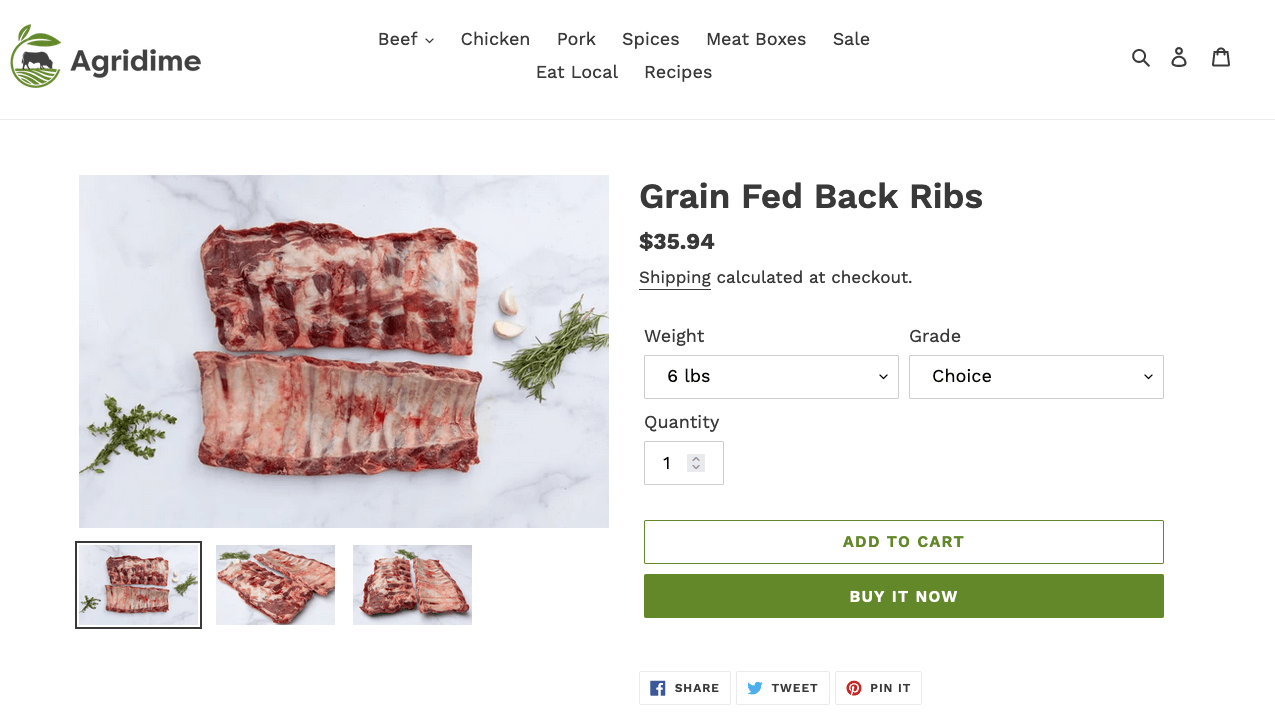The image size is (1275, 718).
Task: Click the quantity stepper up arrow
Action: click(694, 458)
